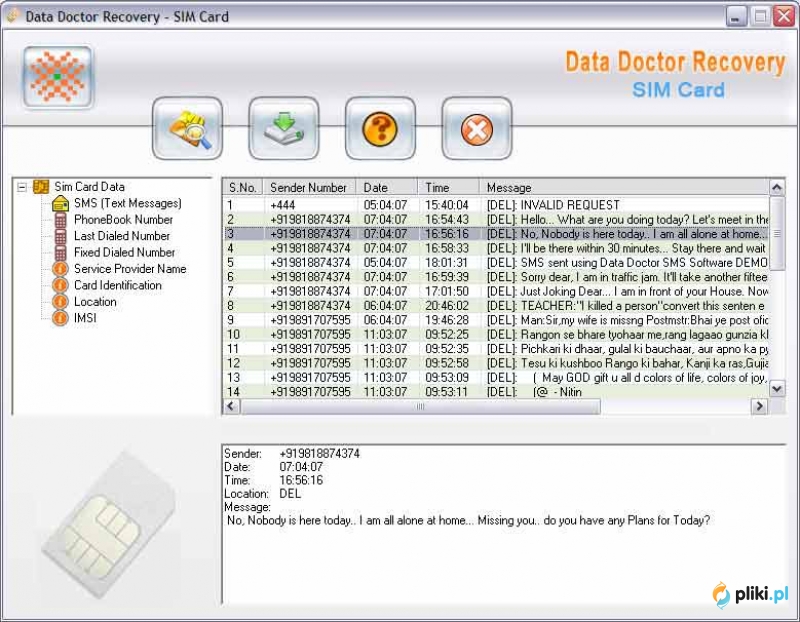The image size is (800, 622).
Task: Minimize the Data Doctor Recovery window
Action: point(736,16)
